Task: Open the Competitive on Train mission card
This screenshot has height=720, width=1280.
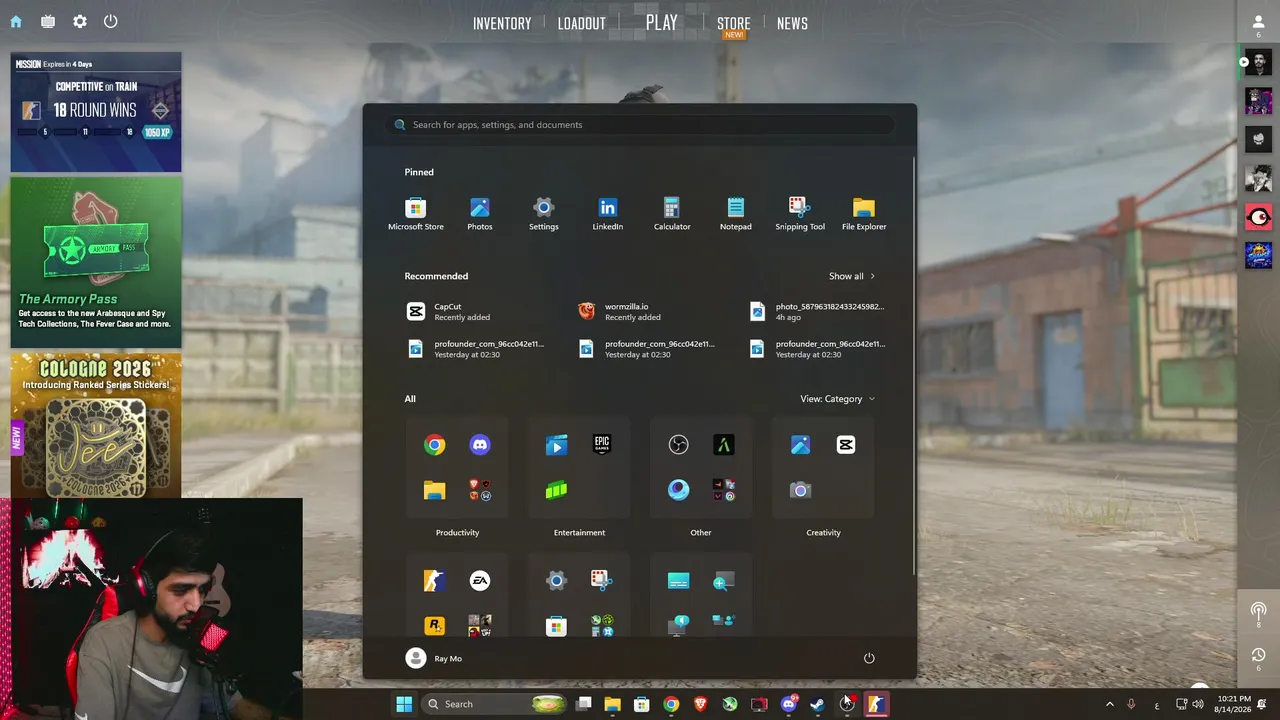Action: (x=96, y=111)
